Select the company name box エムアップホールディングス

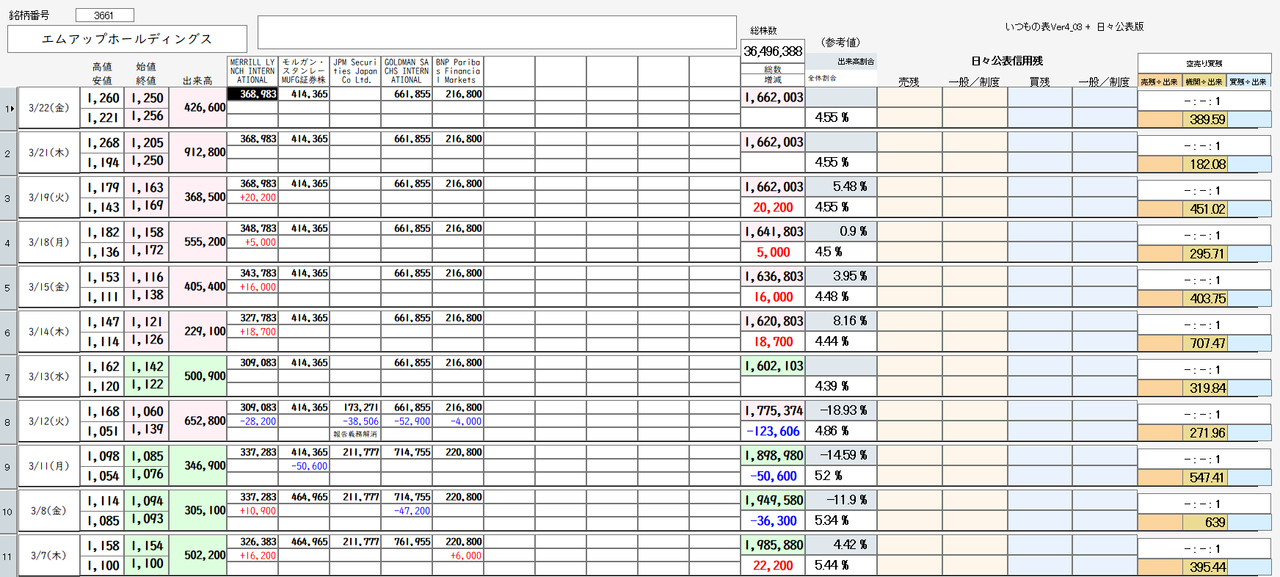tap(127, 39)
